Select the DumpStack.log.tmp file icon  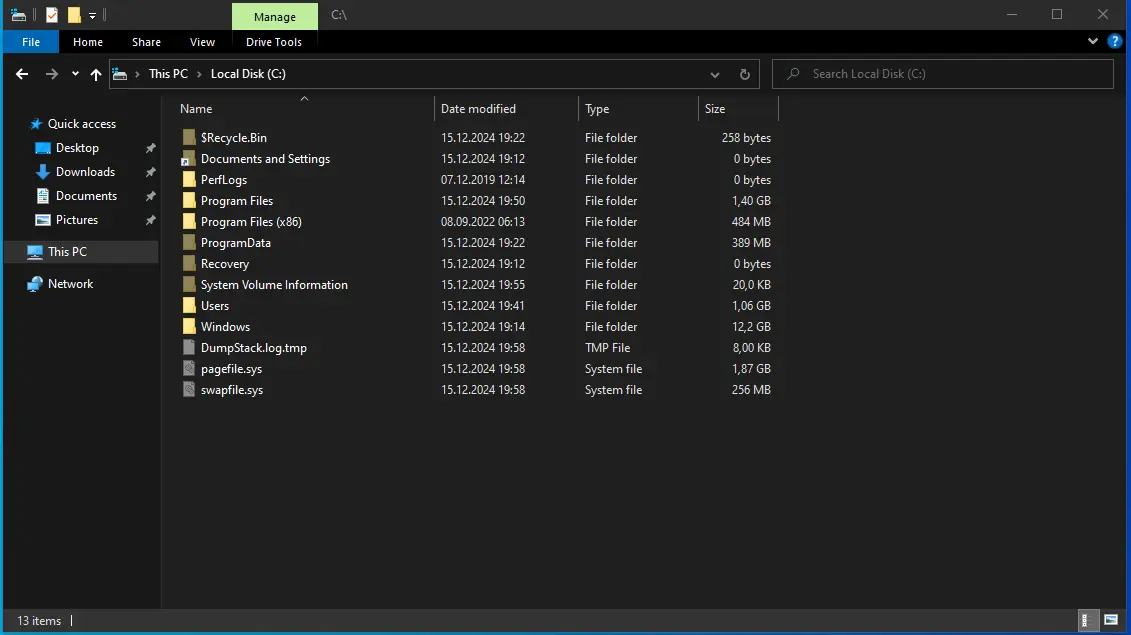pos(189,347)
